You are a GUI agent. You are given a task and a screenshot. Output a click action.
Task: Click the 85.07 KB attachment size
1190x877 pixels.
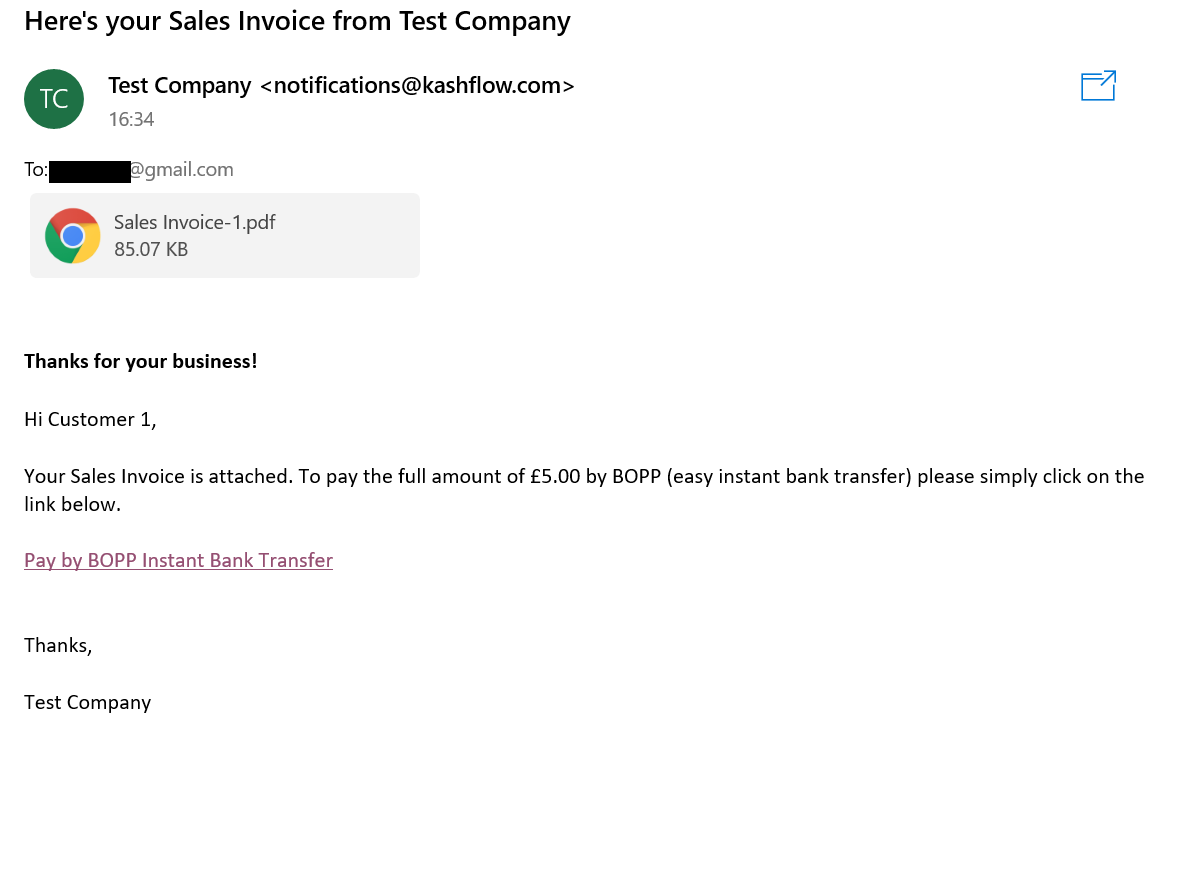(151, 249)
